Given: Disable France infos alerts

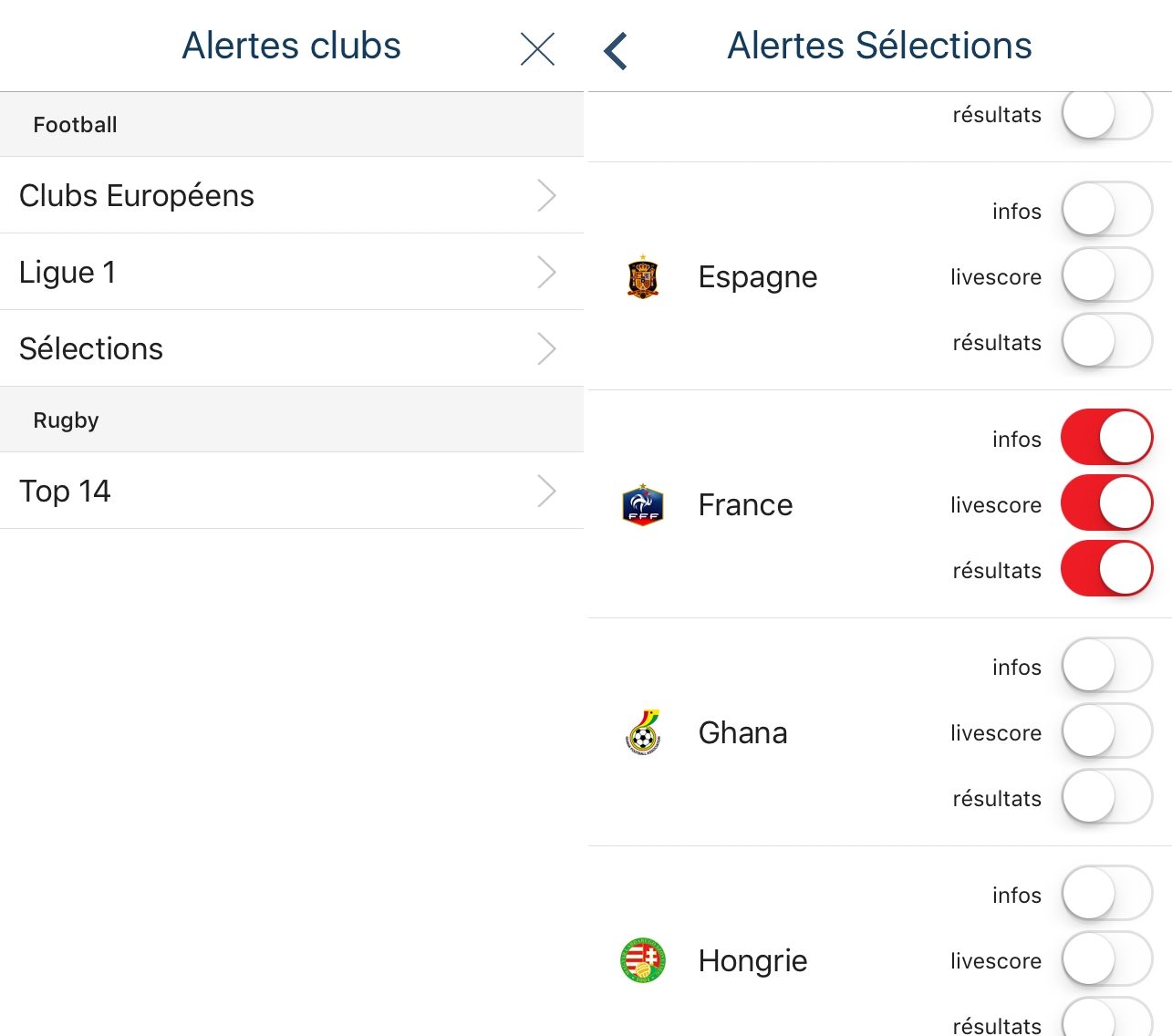Looking at the screenshot, I should [1107, 439].
